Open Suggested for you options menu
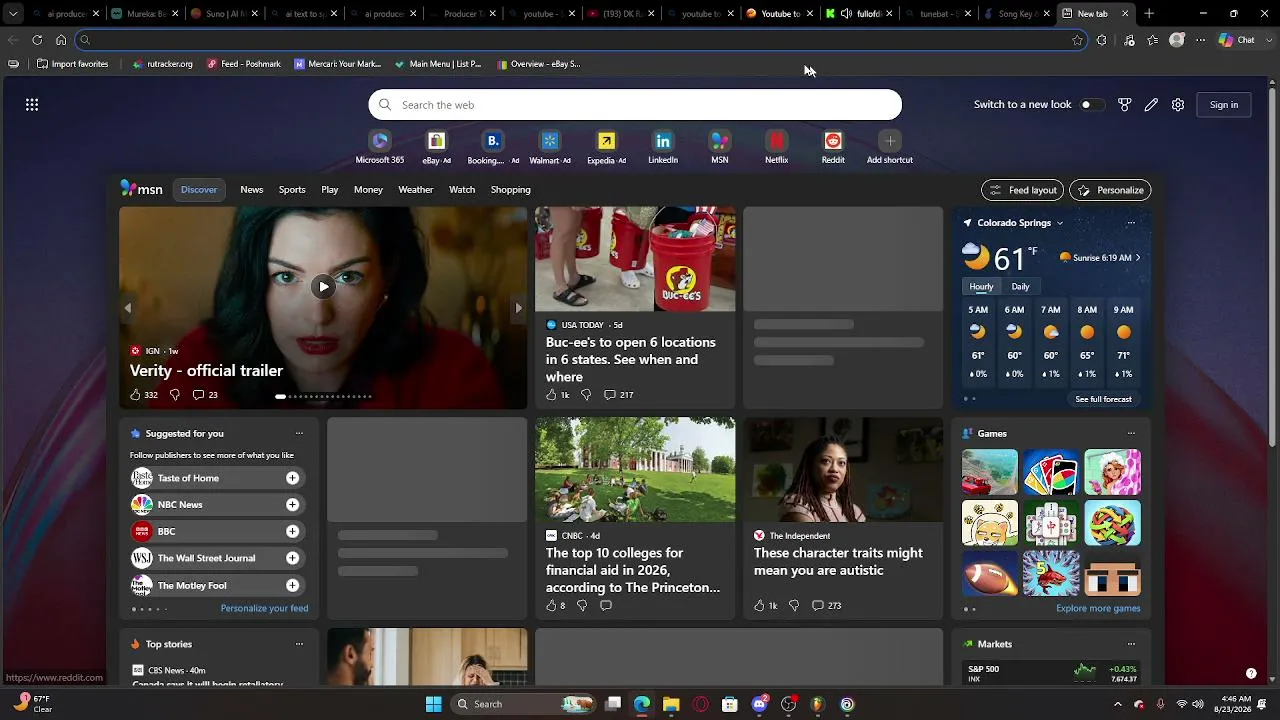The width and height of the screenshot is (1280, 720). [299, 434]
